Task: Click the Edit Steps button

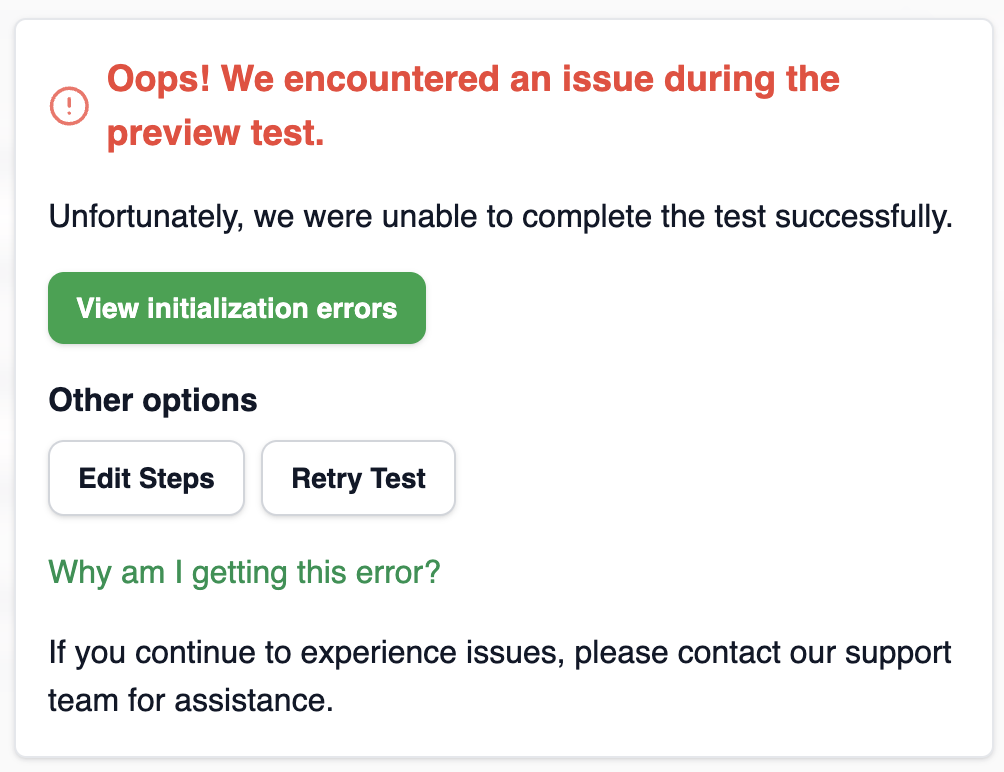Action: pos(146,478)
